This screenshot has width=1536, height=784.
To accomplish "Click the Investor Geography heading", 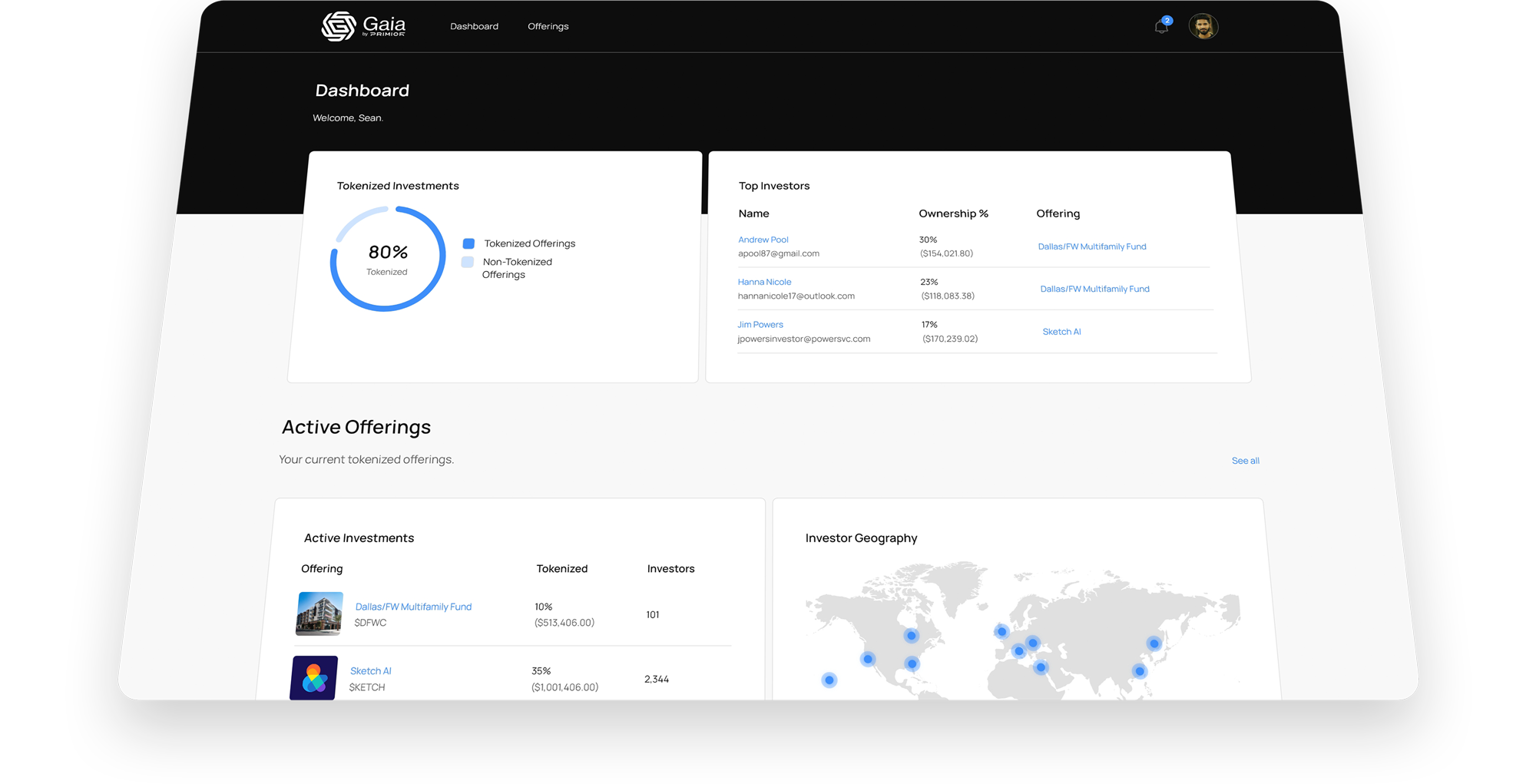I will (x=861, y=538).
